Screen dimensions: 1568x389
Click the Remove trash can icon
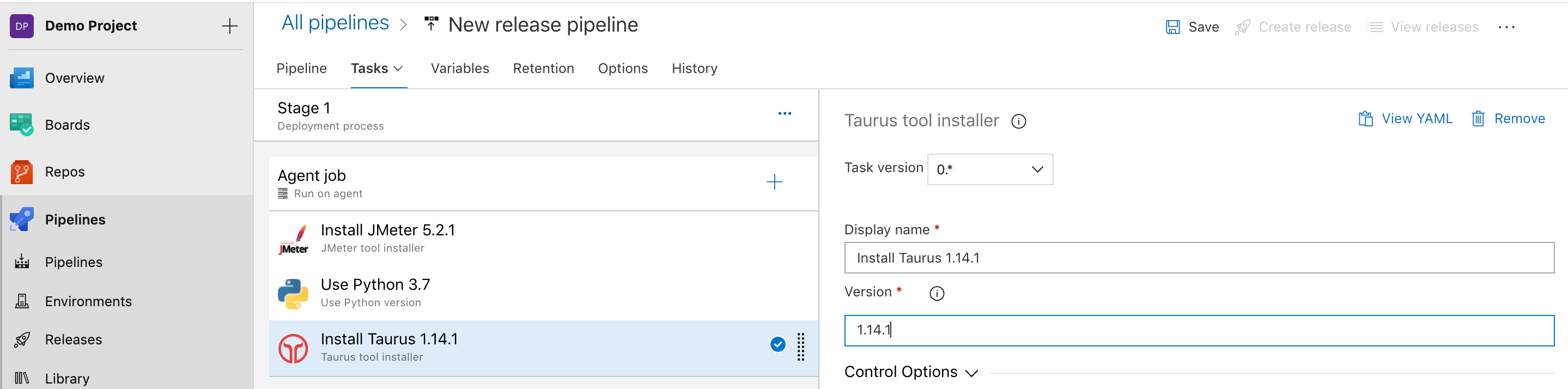[1478, 119]
